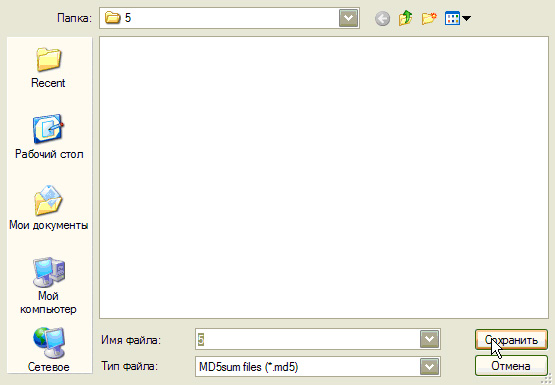Screen dimensions: 555x385
Task: Click inside the Имя файла text field
Action: pyautogui.click(x=308, y=339)
